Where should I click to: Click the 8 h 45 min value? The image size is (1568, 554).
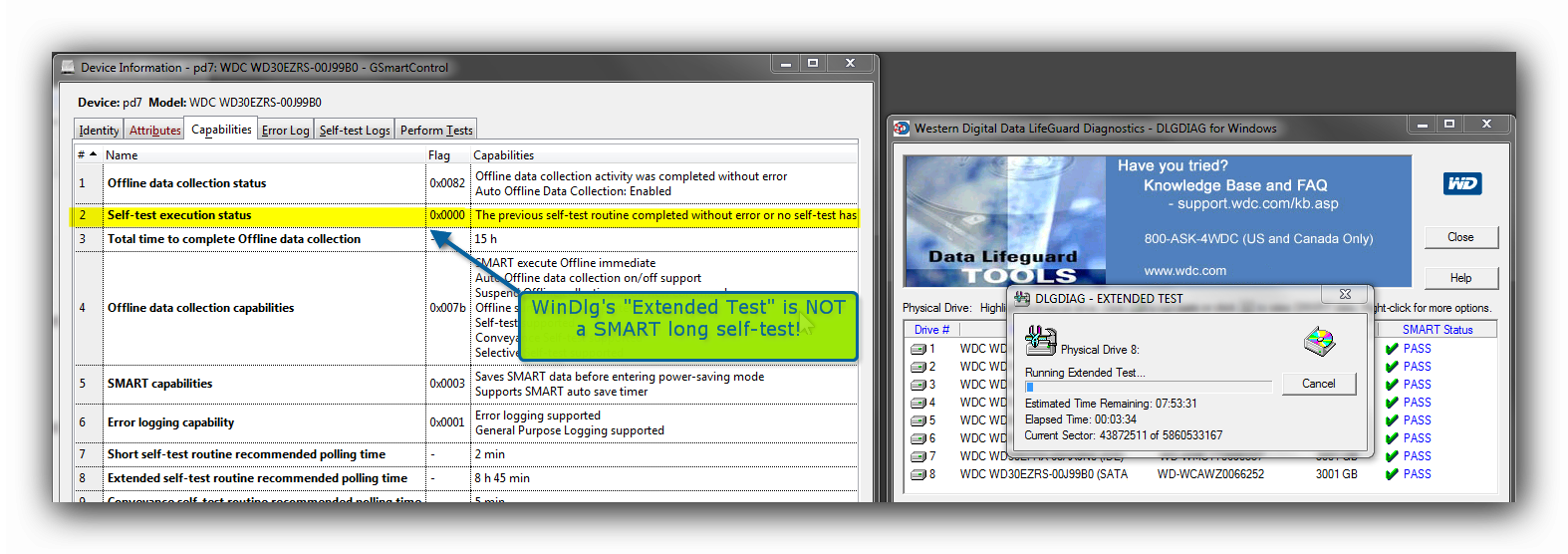click(502, 478)
